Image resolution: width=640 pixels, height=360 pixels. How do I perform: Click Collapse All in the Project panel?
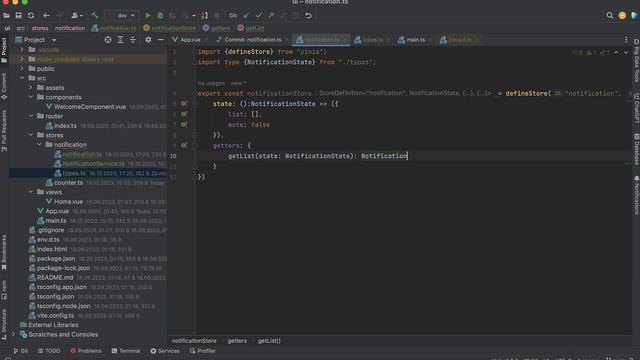click(133, 40)
